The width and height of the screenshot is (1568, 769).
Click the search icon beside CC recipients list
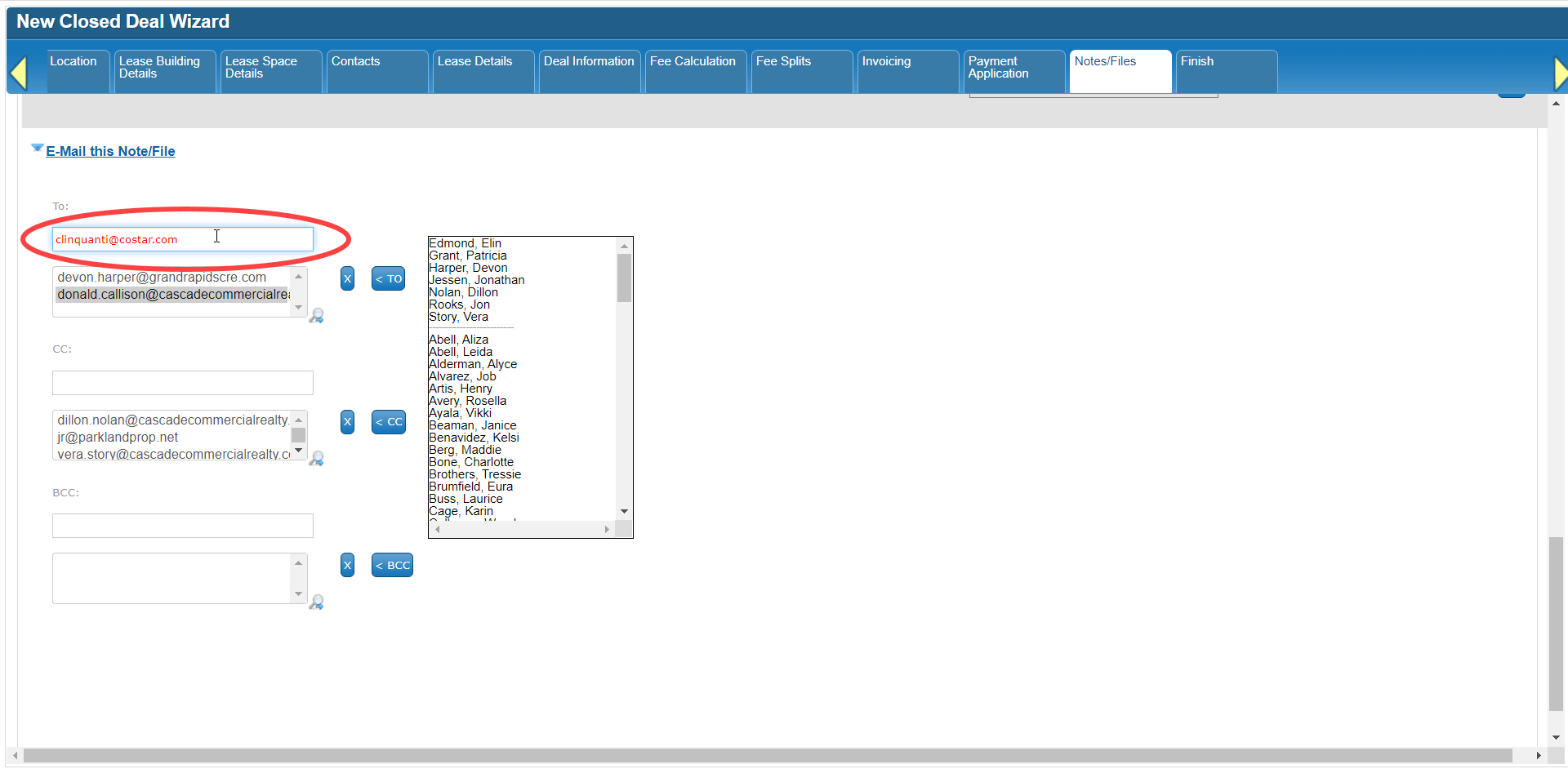coord(317,459)
